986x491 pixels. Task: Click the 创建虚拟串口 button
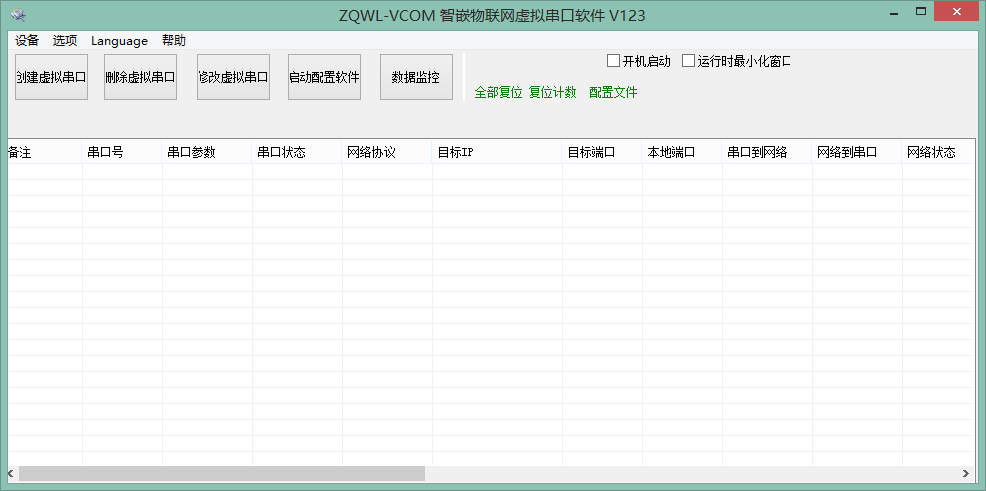tap(51, 77)
